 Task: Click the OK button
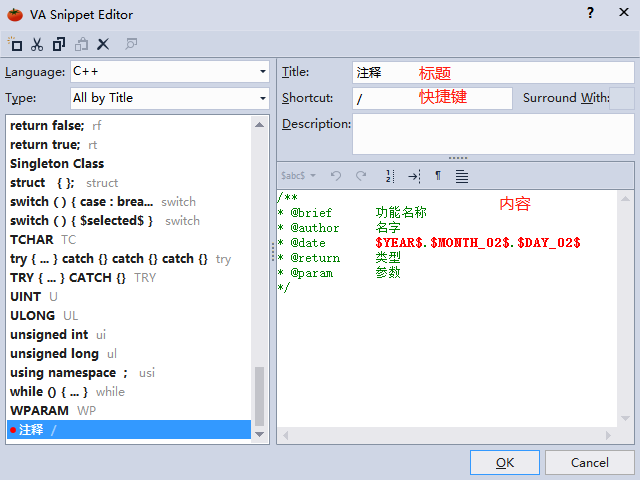click(504, 462)
